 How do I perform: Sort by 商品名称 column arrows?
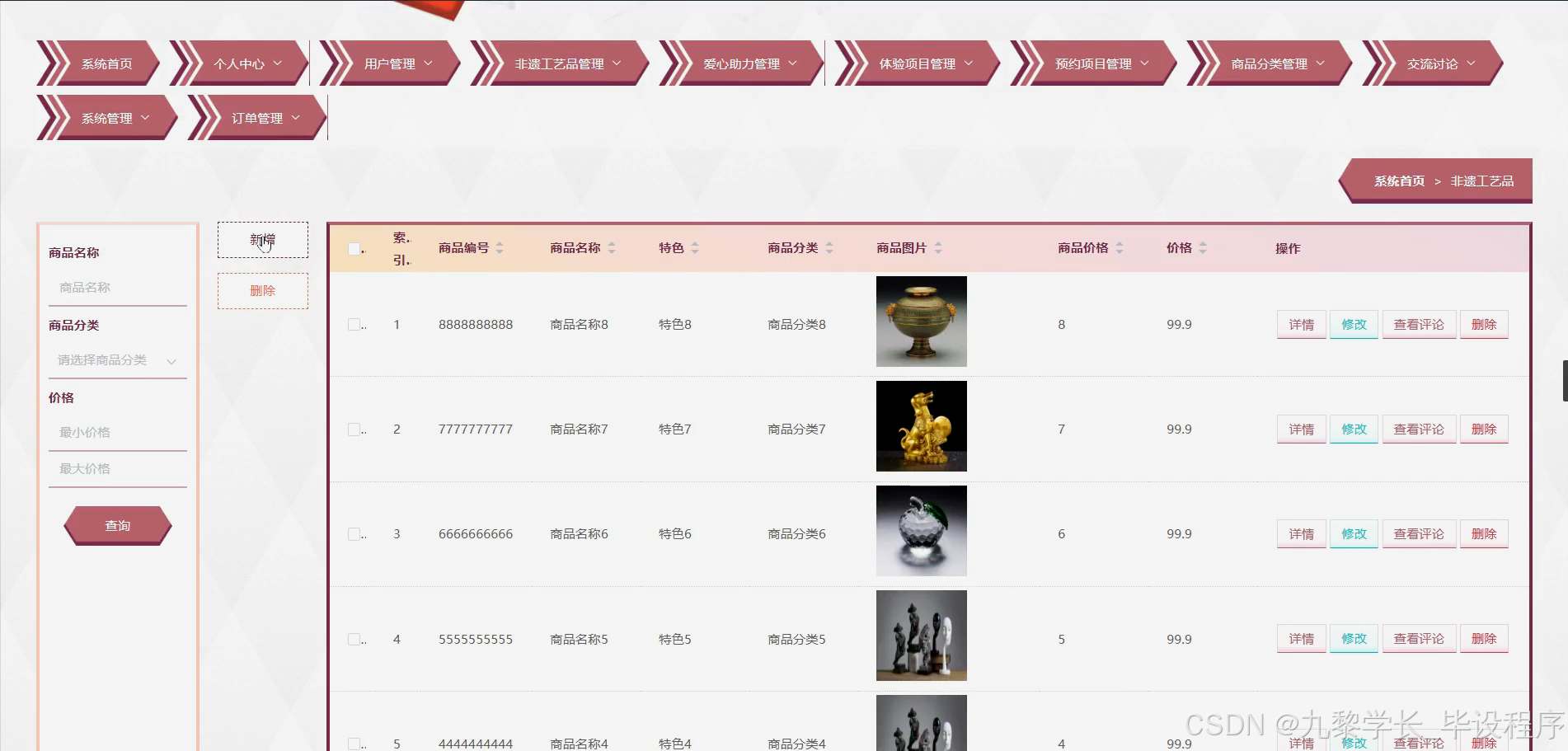[x=612, y=248]
